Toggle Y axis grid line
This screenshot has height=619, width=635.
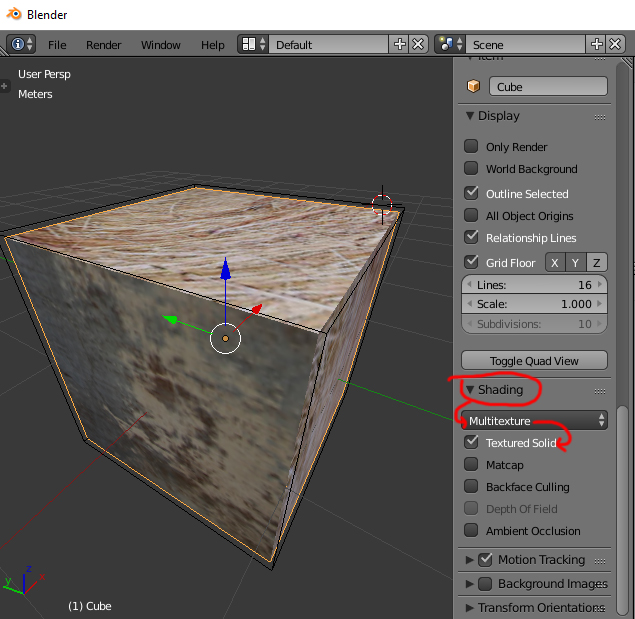pos(575,263)
